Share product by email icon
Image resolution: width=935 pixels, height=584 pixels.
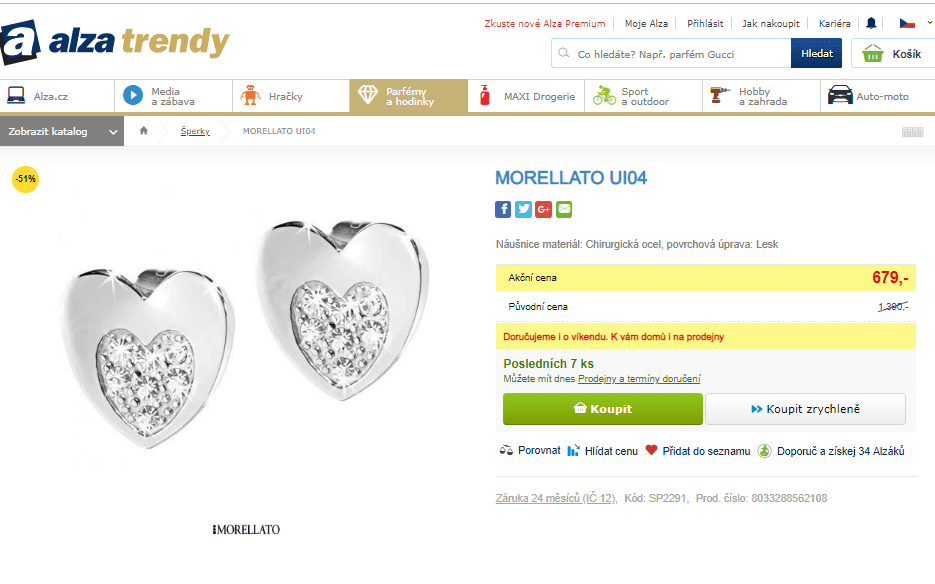[x=564, y=209]
